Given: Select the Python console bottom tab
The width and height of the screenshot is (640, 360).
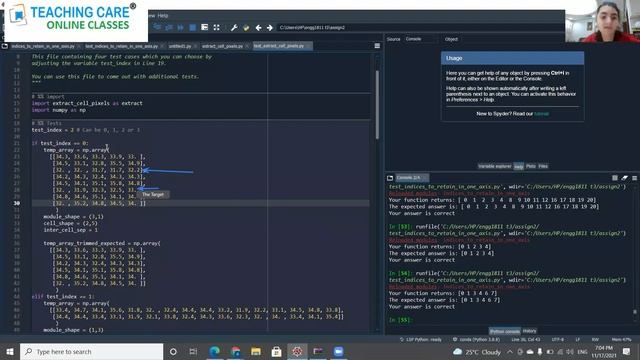Looking at the screenshot, I should [x=504, y=331].
